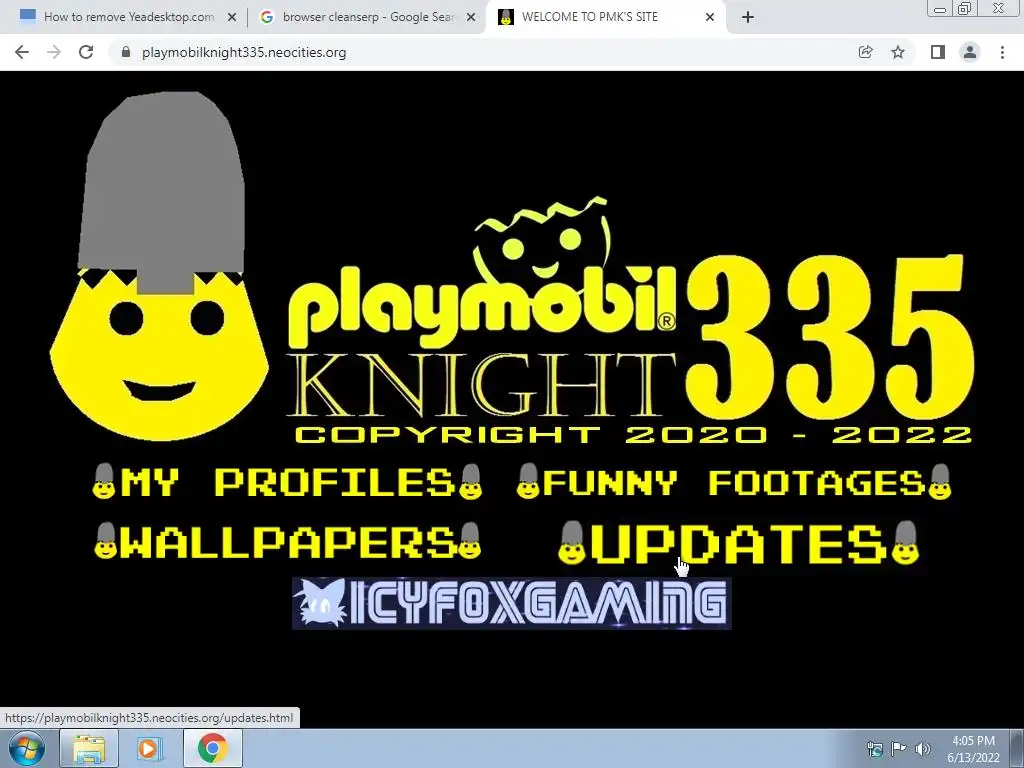Click the address bar URL
The width and height of the screenshot is (1024, 768).
(x=244, y=52)
